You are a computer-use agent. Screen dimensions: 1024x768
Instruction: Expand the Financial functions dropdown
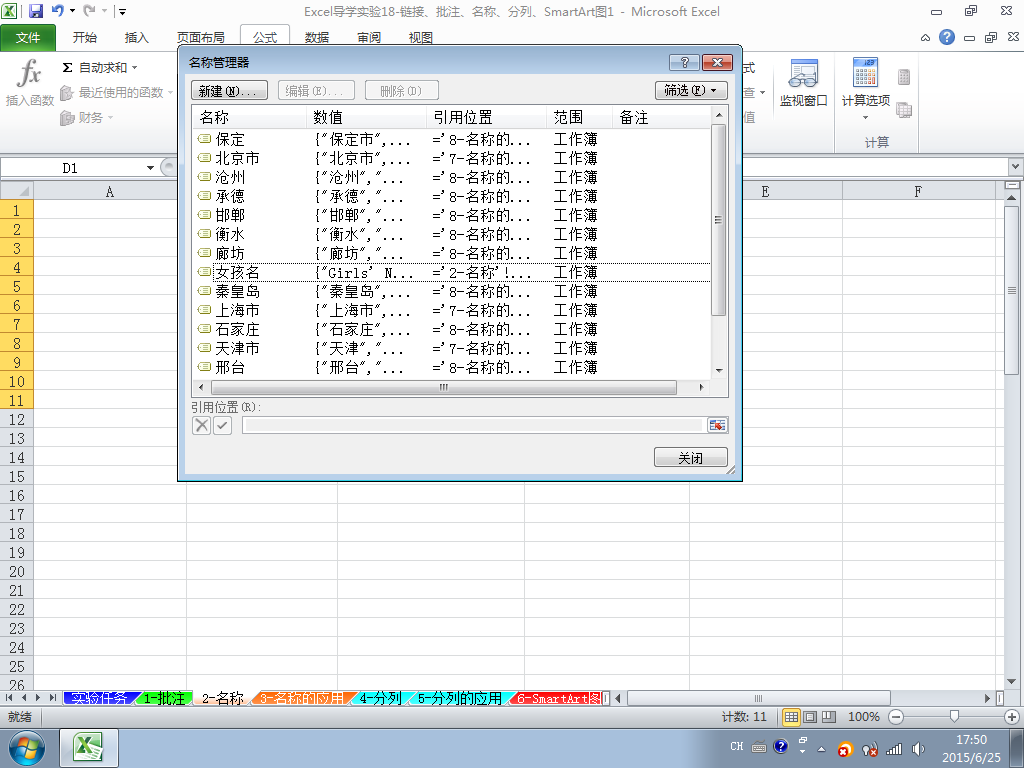110,118
